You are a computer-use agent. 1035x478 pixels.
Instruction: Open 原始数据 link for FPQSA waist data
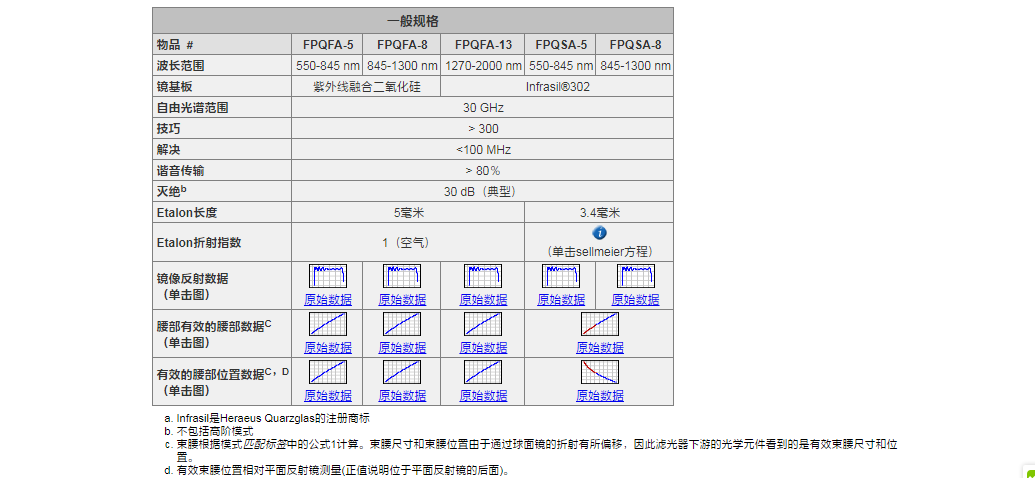click(x=599, y=347)
